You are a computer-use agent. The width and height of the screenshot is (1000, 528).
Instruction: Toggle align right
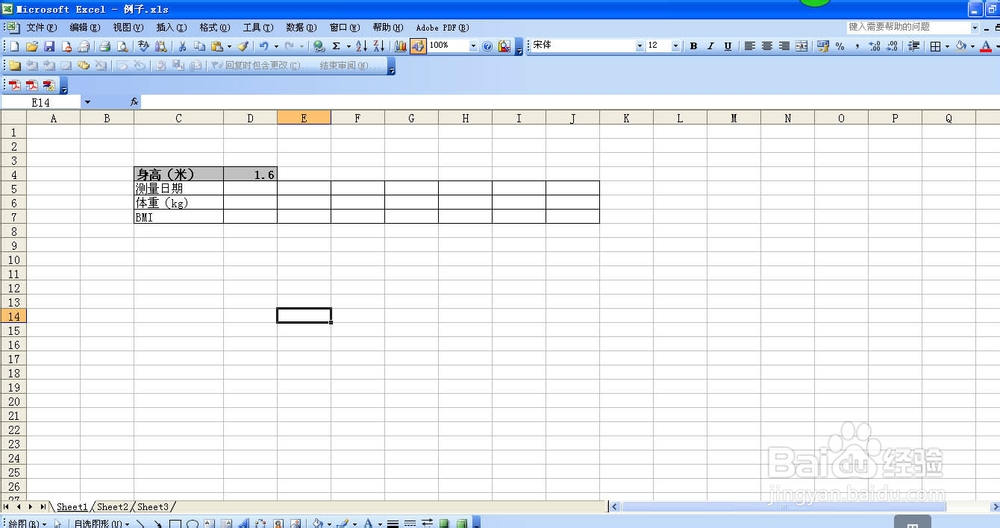pos(784,46)
